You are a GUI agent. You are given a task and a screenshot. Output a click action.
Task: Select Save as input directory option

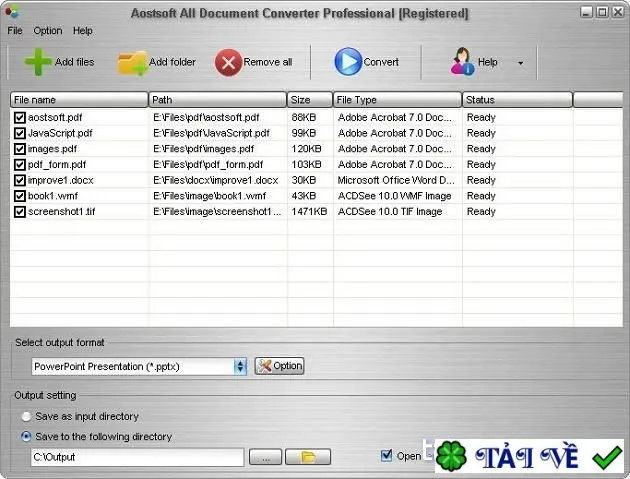tap(26, 417)
